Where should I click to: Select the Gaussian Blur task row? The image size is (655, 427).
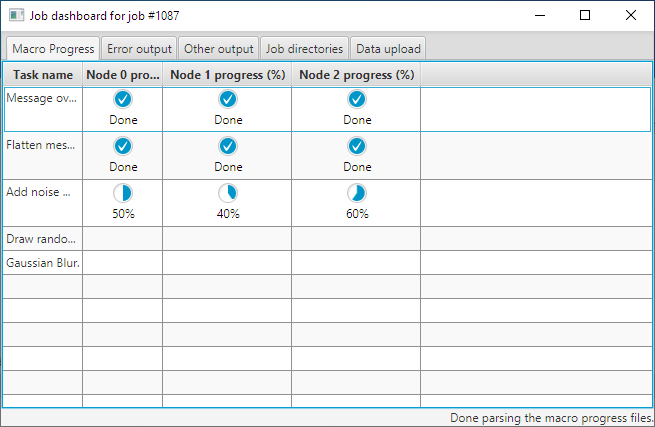point(327,263)
